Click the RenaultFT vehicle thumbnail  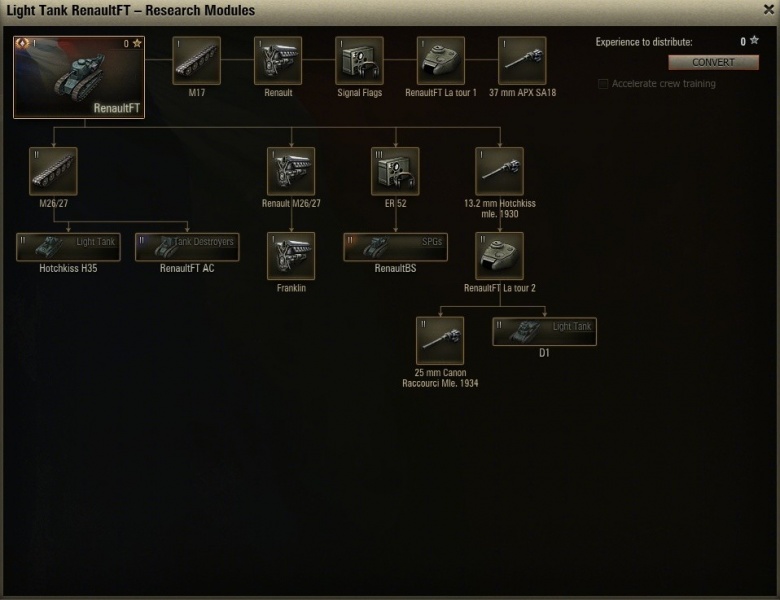pyautogui.click(x=79, y=77)
